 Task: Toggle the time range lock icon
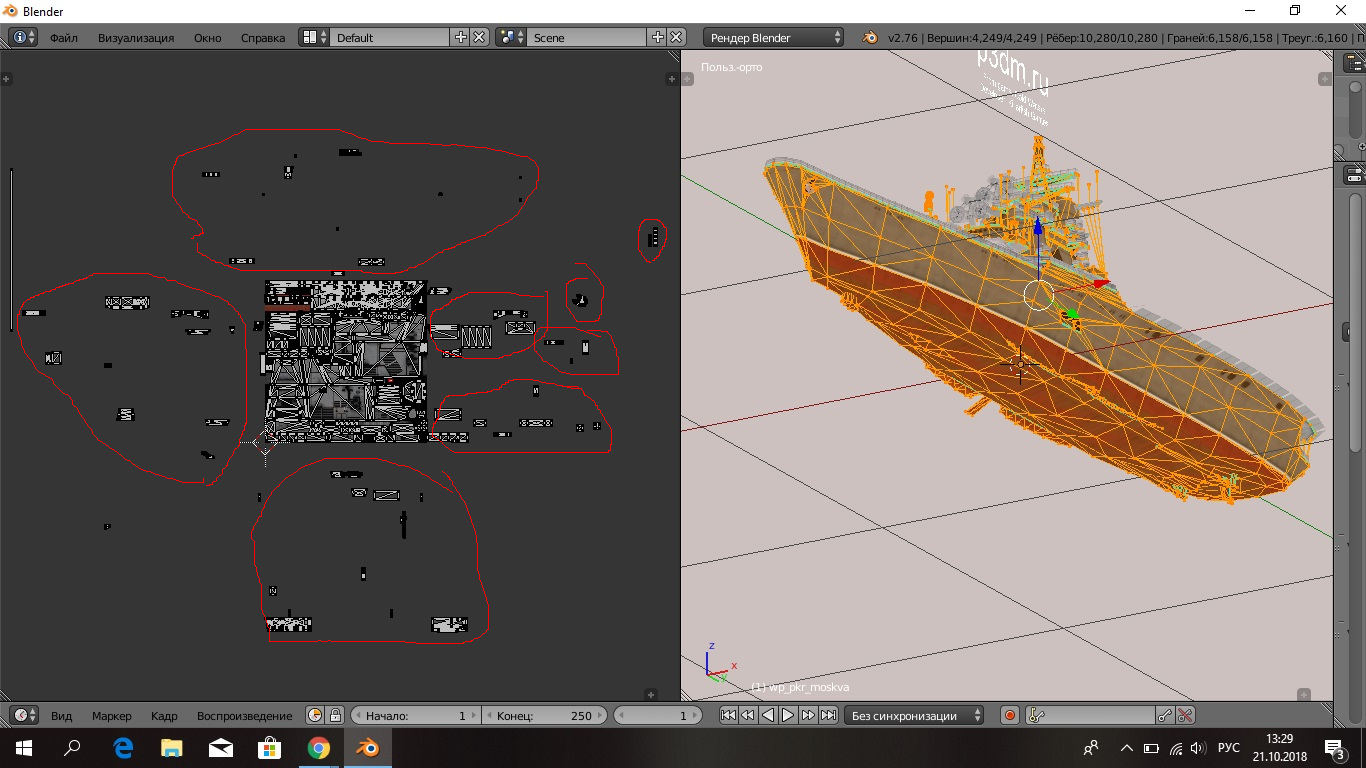(x=335, y=715)
